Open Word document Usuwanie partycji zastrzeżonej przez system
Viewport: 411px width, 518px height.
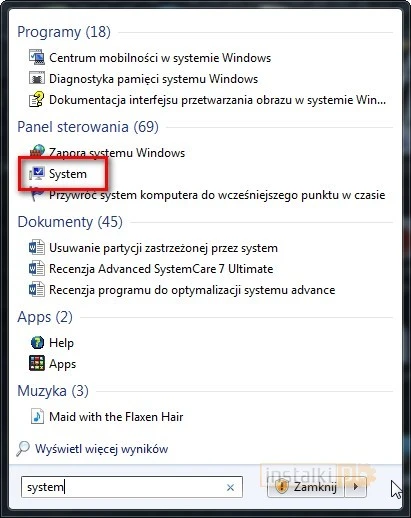[153, 248]
